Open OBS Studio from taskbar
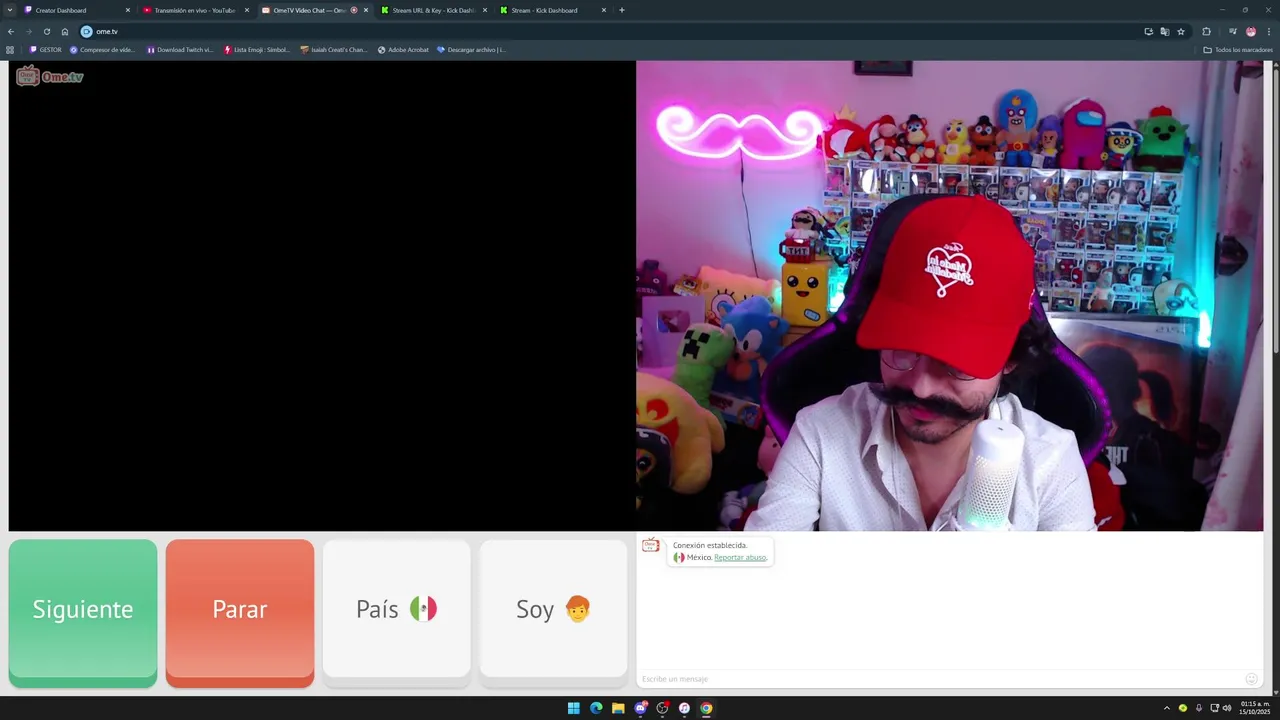The width and height of the screenshot is (1280, 720). [662, 708]
